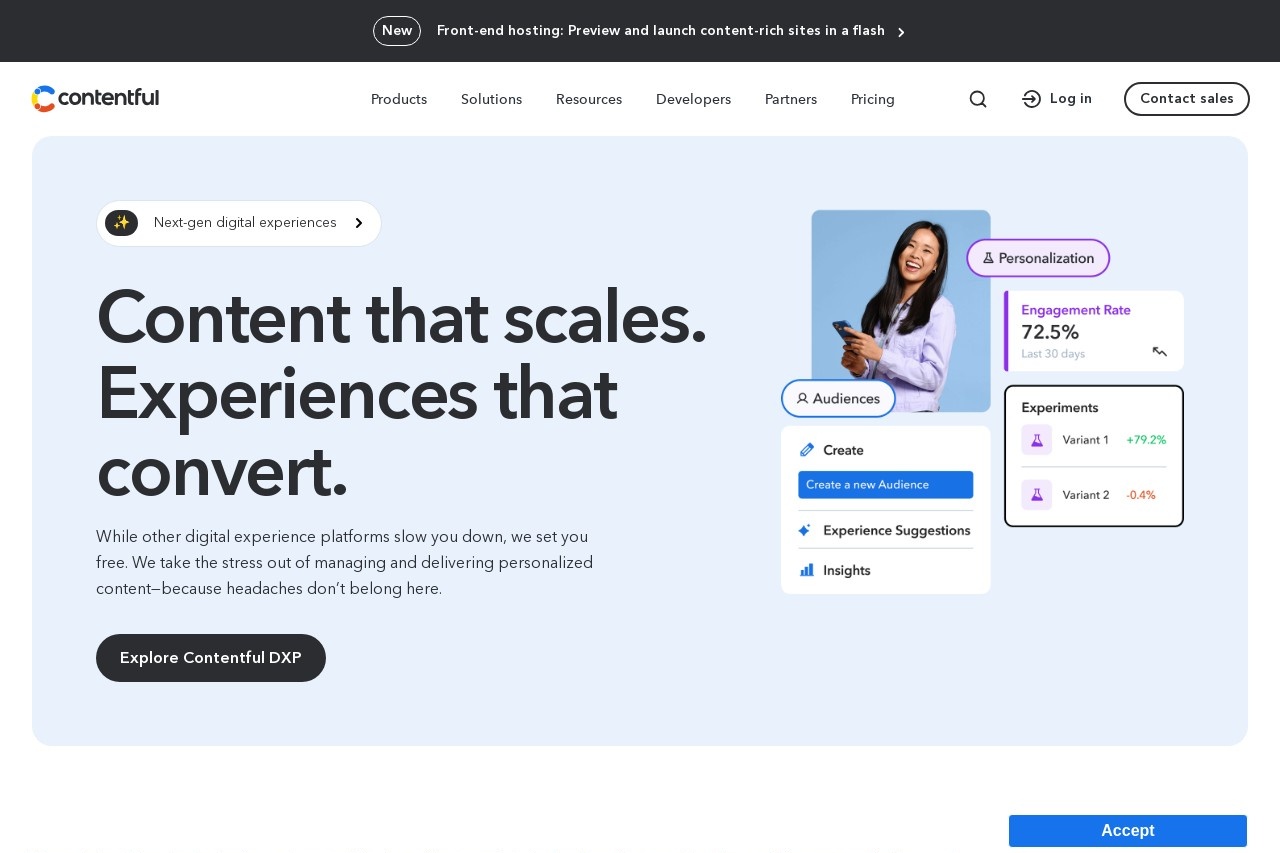
Task: Click the Insights bar chart icon
Action: (x=807, y=570)
